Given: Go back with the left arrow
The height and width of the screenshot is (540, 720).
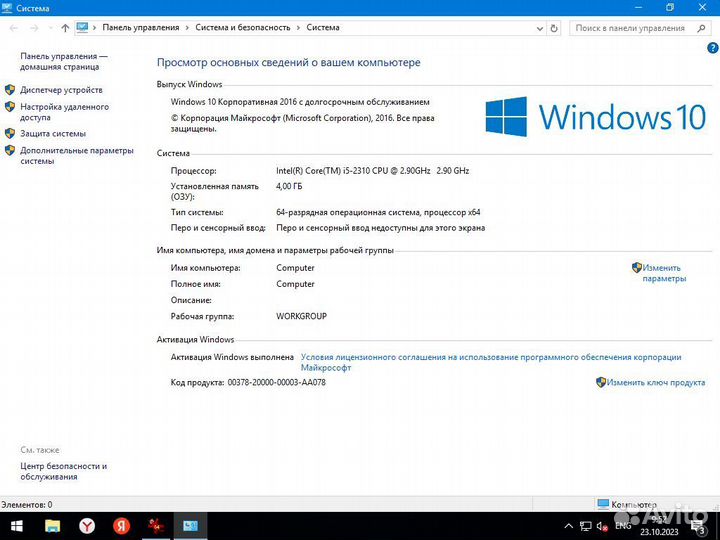Looking at the screenshot, I should coord(14,28).
